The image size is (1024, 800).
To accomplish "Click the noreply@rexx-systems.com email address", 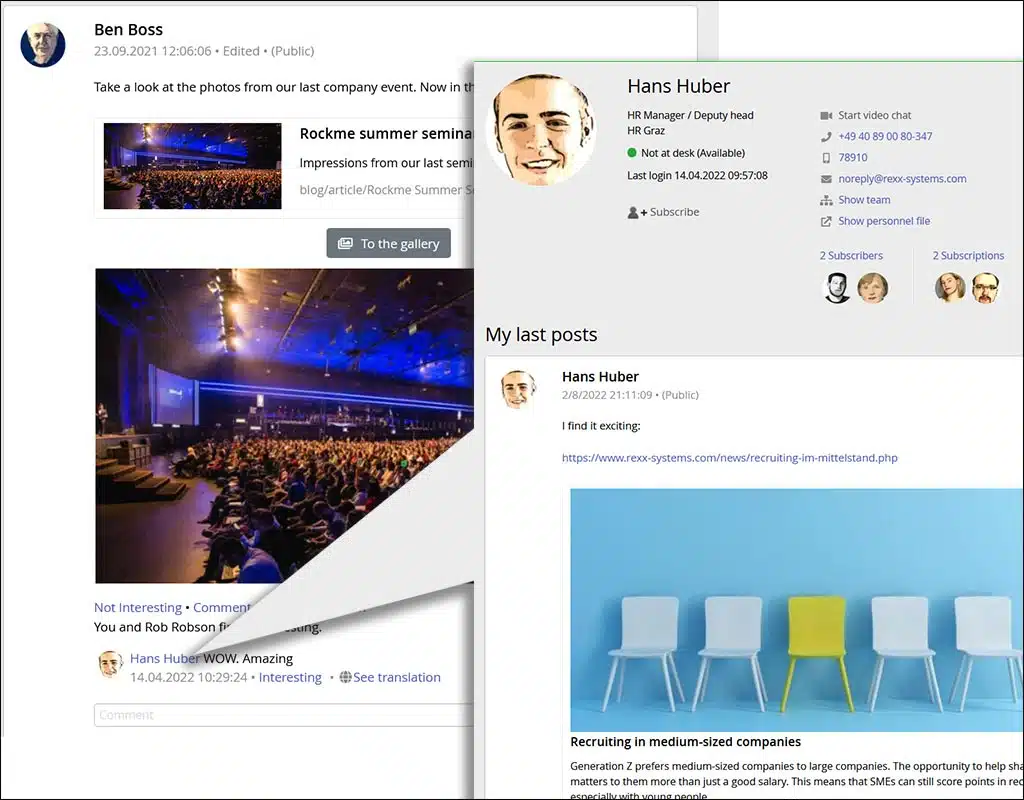I will [902, 179].
